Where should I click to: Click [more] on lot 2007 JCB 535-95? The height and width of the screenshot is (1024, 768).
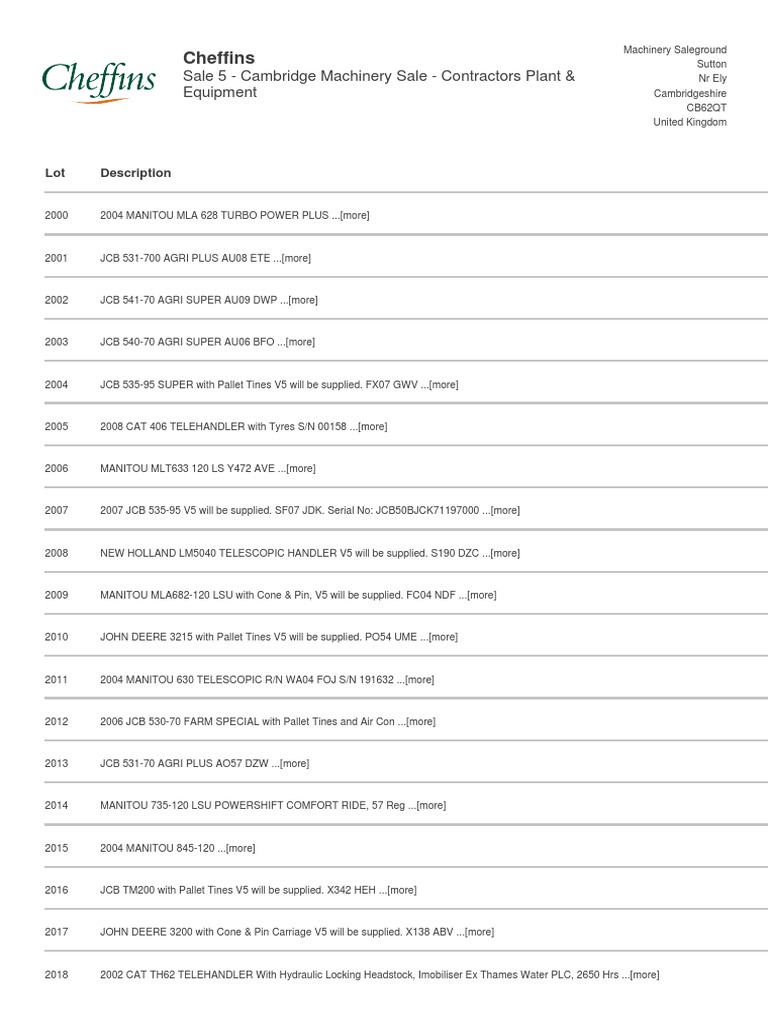(x=505, y=511)
